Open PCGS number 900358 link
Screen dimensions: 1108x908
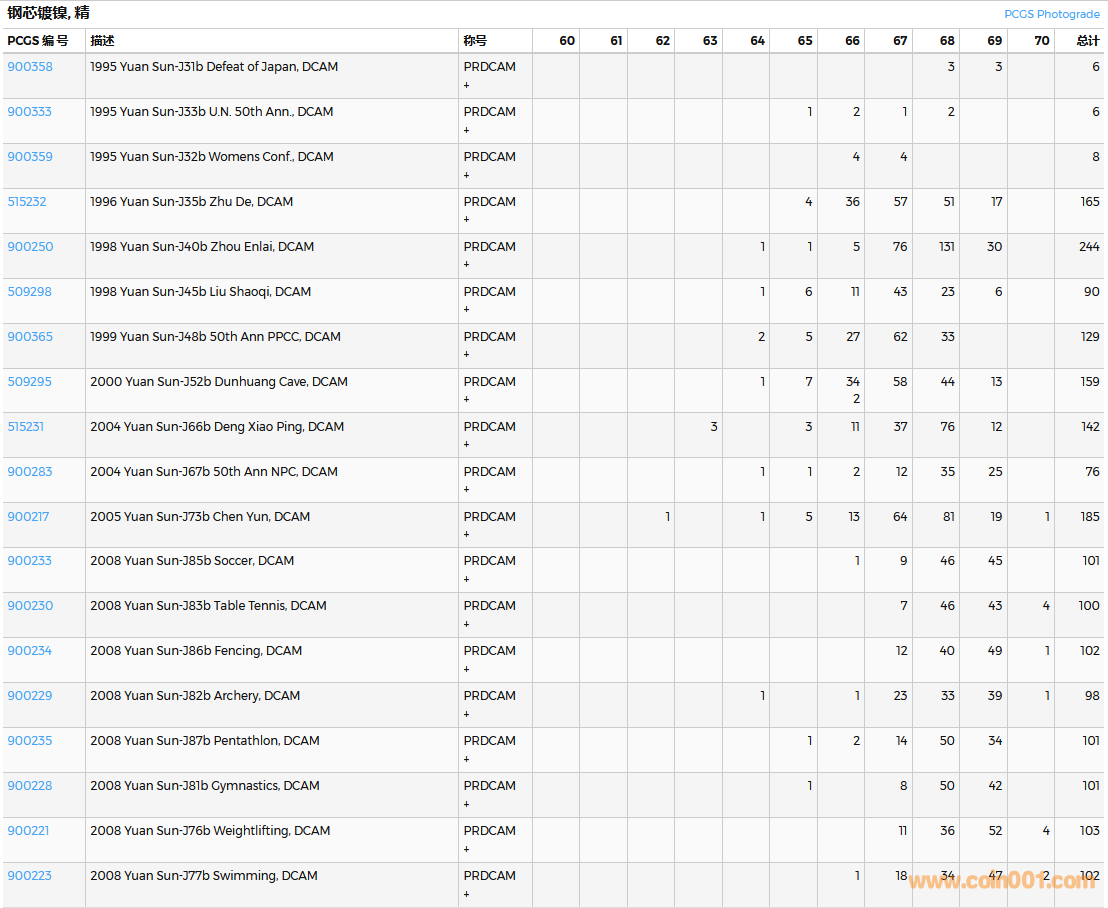click(x=30, y=67)
